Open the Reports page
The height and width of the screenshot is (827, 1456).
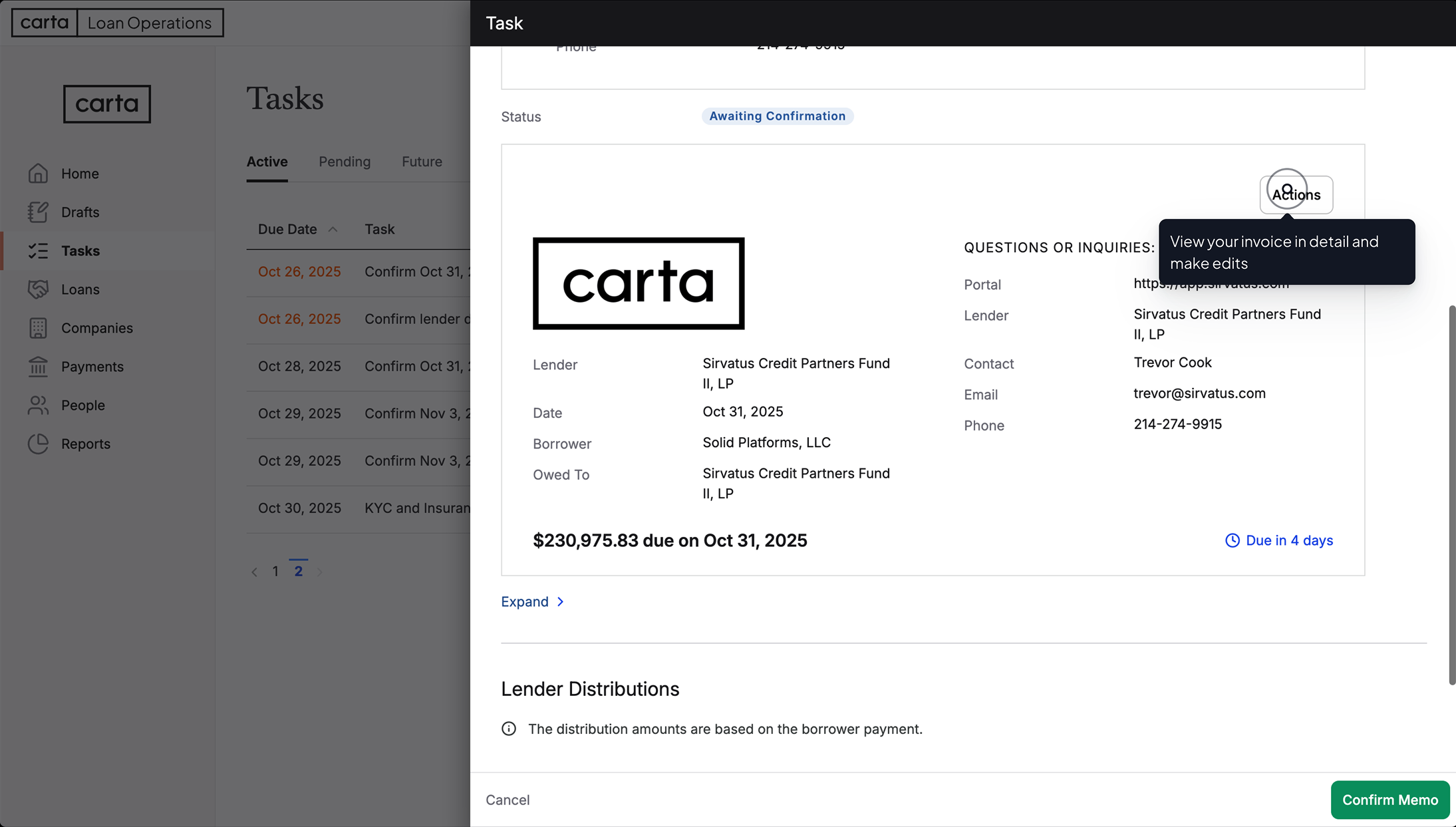(86, 443)
